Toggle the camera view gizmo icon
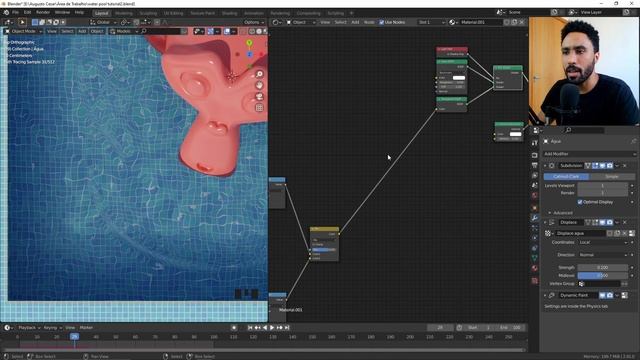Screen dimensions: 640x360 (259, 96)
